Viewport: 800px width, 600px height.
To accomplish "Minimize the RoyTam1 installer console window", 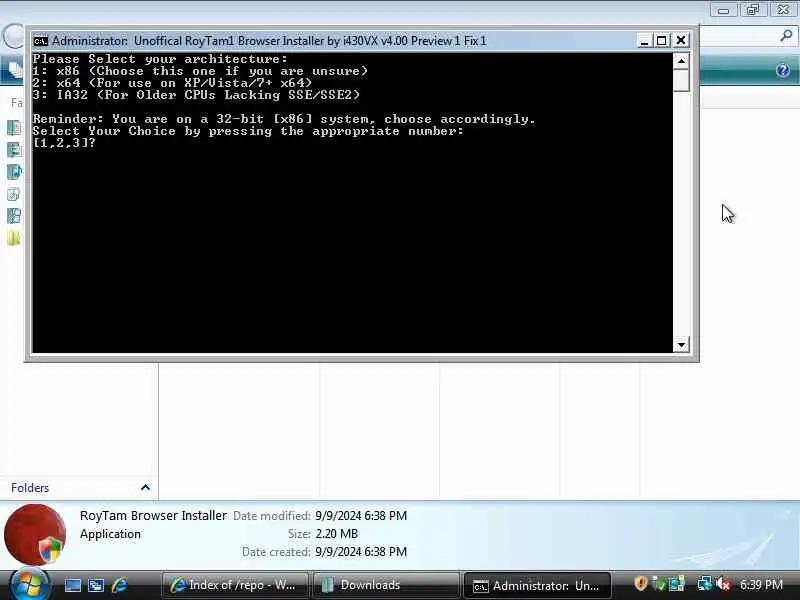I will click(x=644, y=40).
